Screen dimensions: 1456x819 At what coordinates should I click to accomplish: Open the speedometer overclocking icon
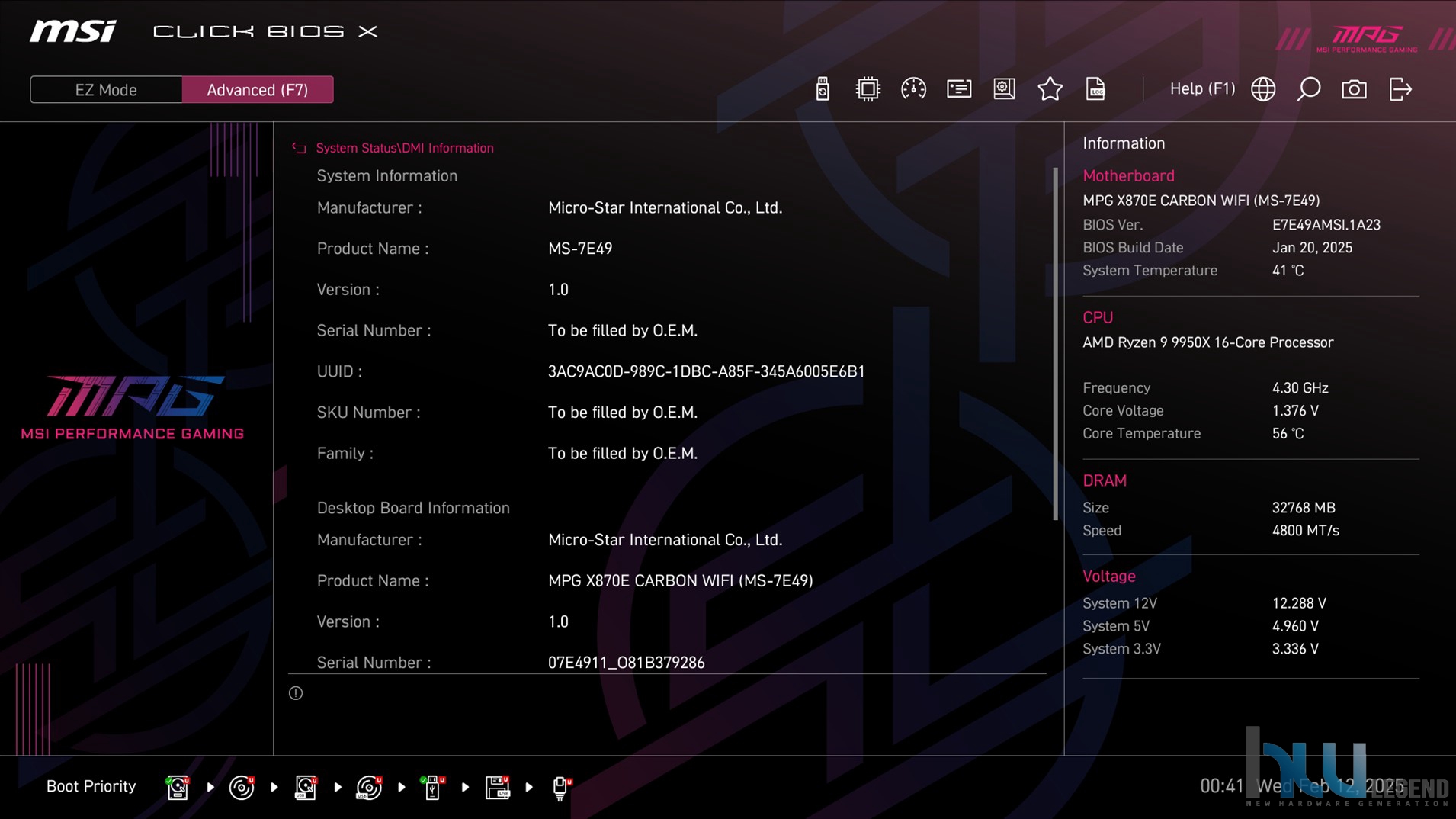[913, 89]
